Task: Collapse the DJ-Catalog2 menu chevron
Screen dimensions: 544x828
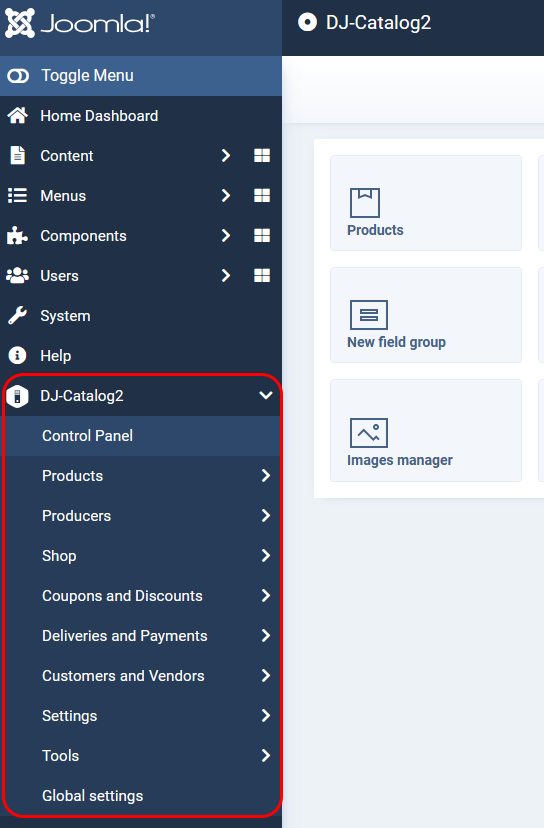Action: 266,395
